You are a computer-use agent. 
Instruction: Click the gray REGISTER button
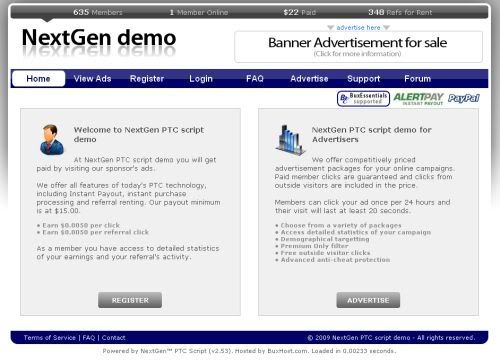pyautogui.click(x=130, y=300)
